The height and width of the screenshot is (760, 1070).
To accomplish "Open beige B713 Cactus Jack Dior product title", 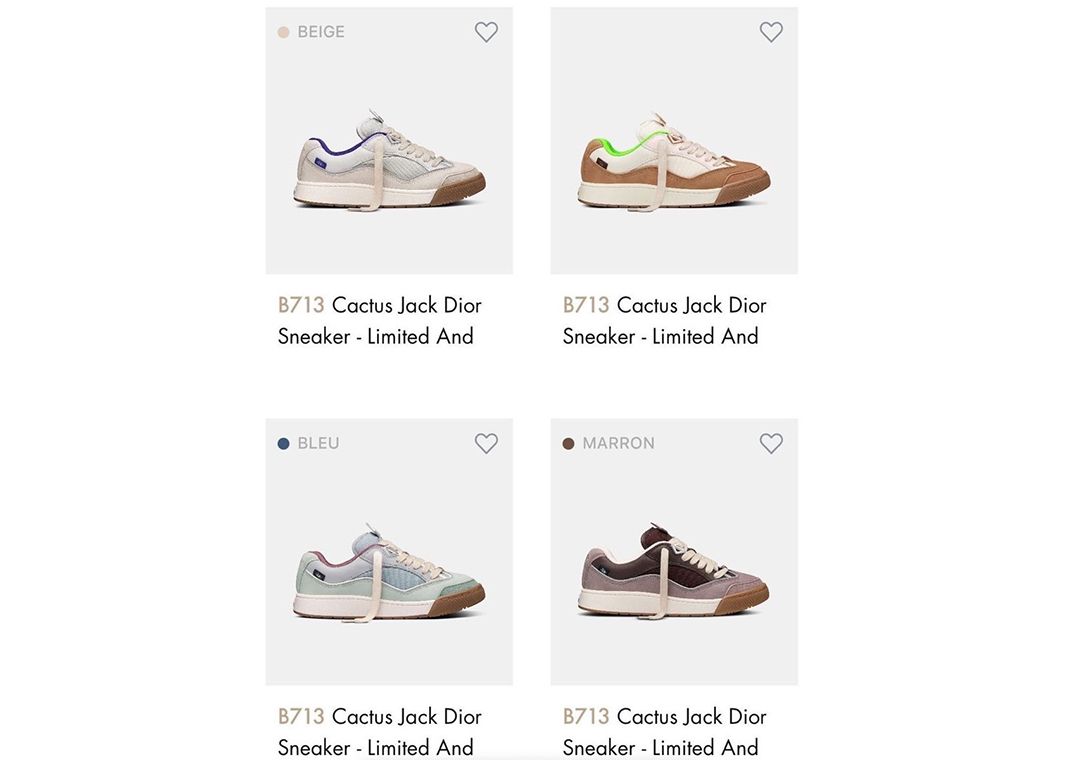I will (380, 320).
